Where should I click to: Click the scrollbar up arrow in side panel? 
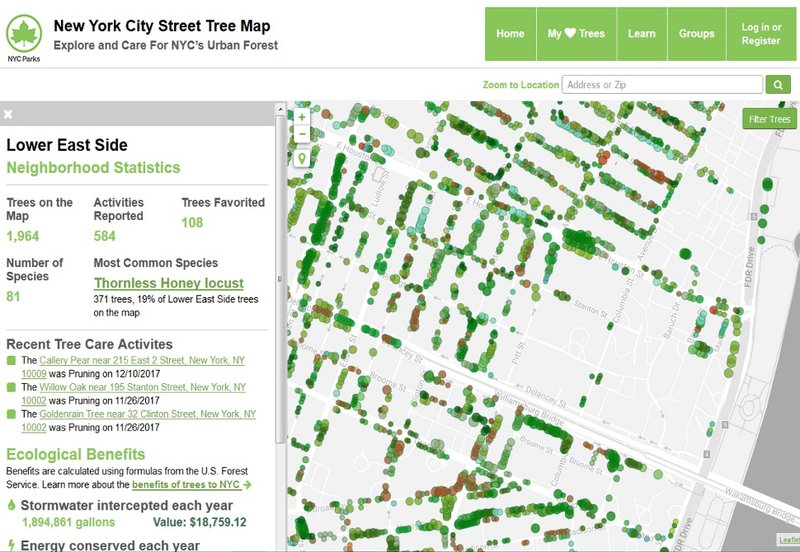point(280,109)
